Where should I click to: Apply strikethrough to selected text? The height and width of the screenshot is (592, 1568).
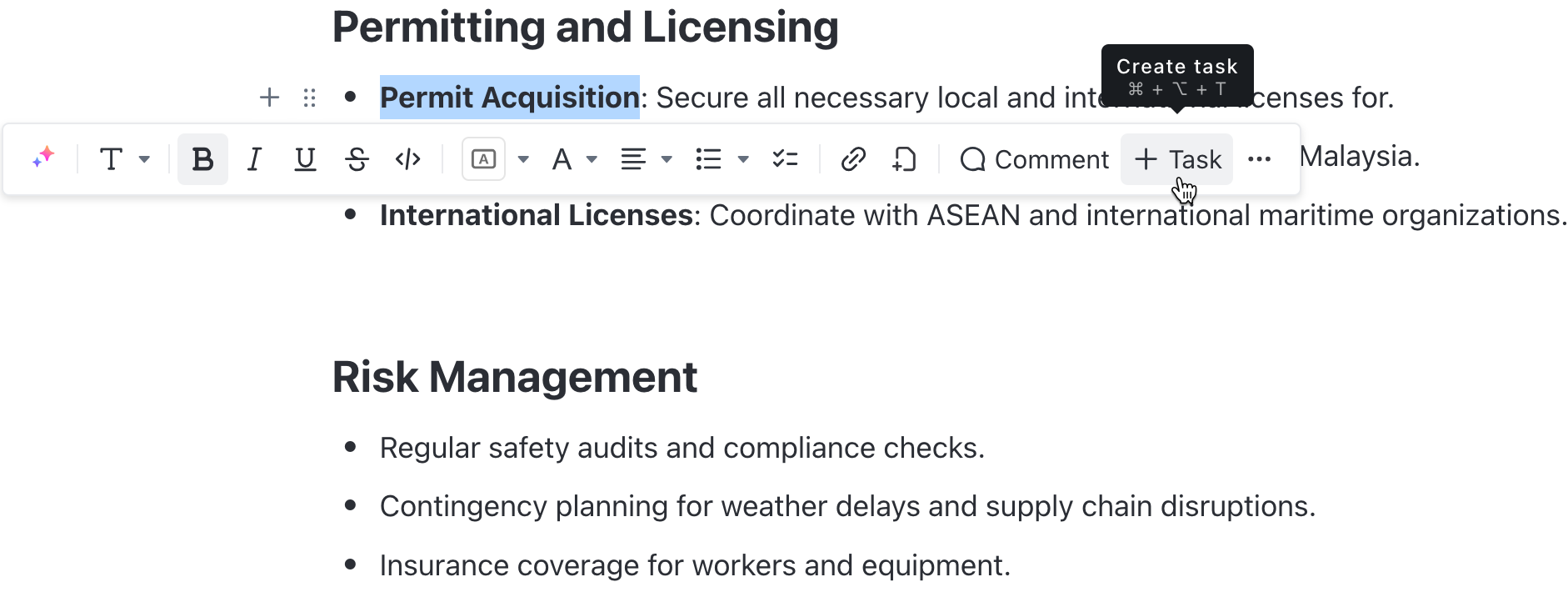pos(357,158)
